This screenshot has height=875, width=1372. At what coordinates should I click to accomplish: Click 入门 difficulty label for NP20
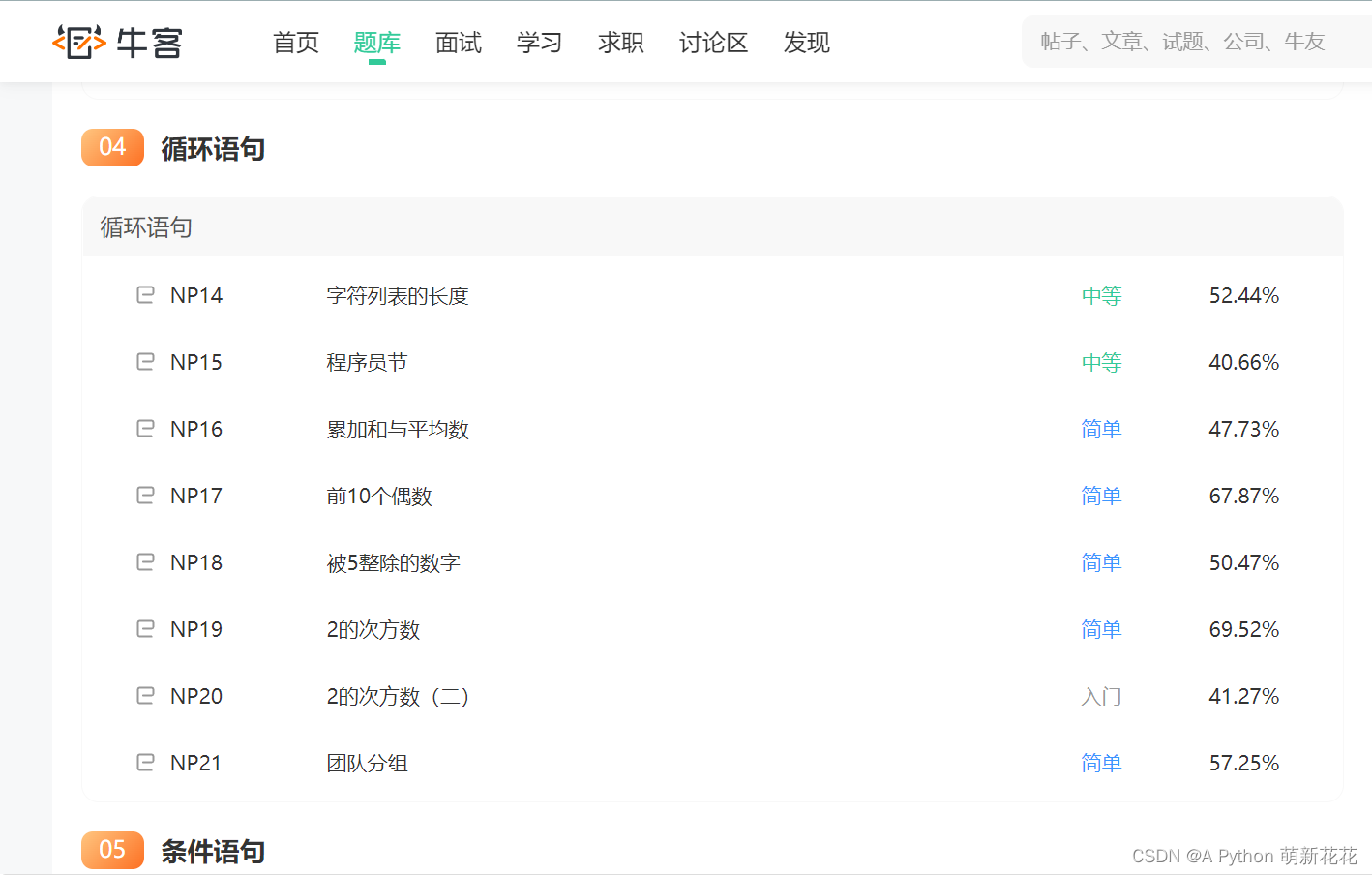(1101, 696)
